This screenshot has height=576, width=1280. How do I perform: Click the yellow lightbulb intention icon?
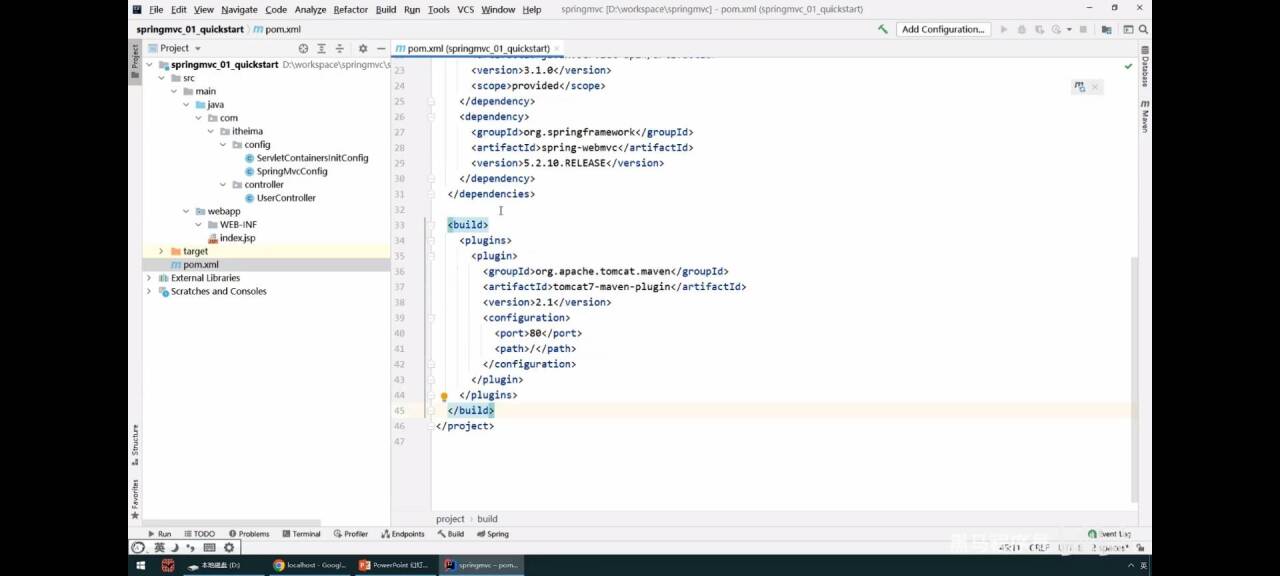tap(444, 397)
